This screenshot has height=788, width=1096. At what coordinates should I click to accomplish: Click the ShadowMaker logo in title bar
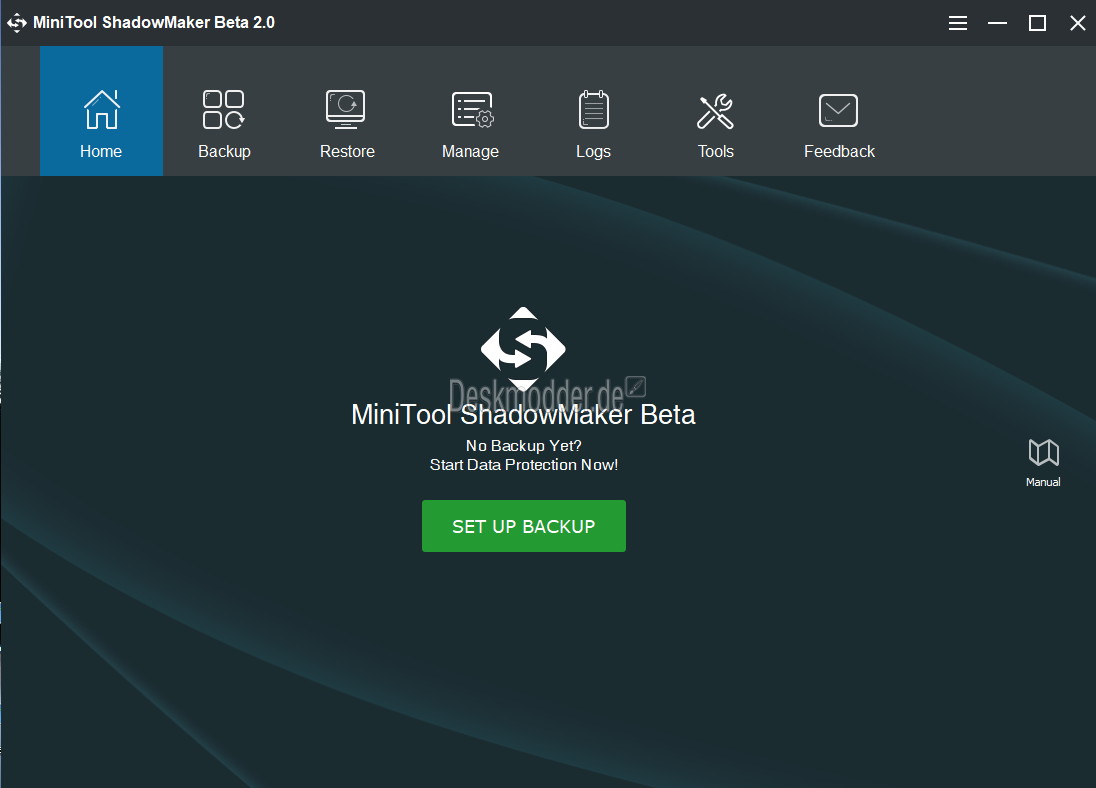click(17, 23)
